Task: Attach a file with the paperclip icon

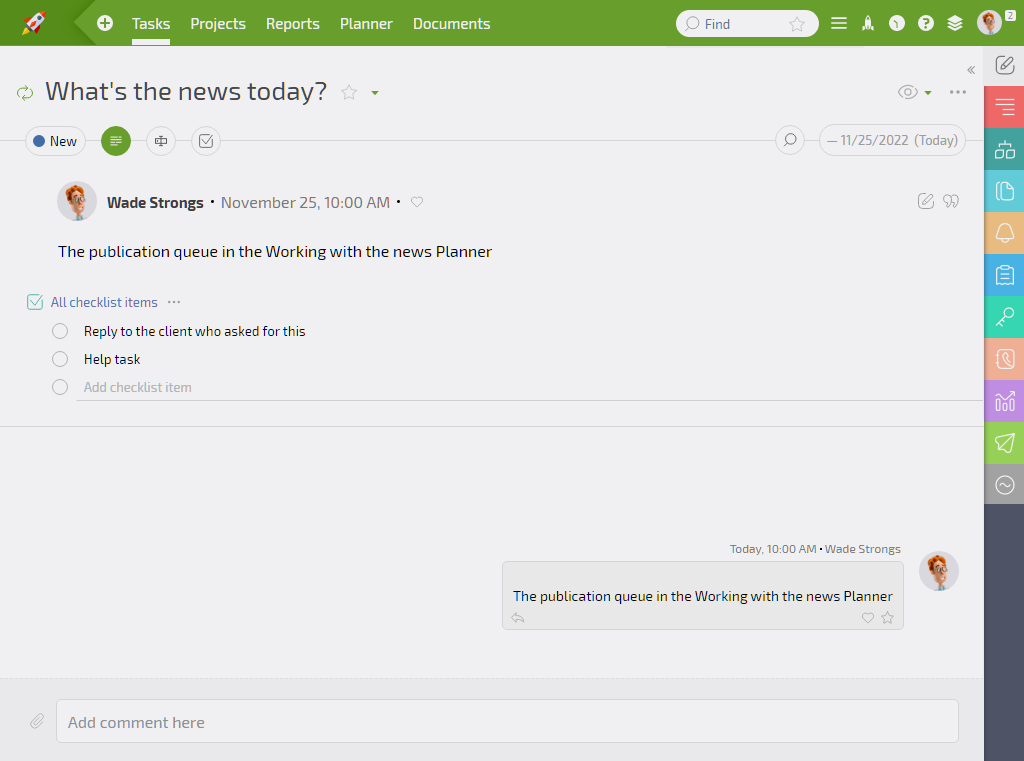Action: click(37, 721)
